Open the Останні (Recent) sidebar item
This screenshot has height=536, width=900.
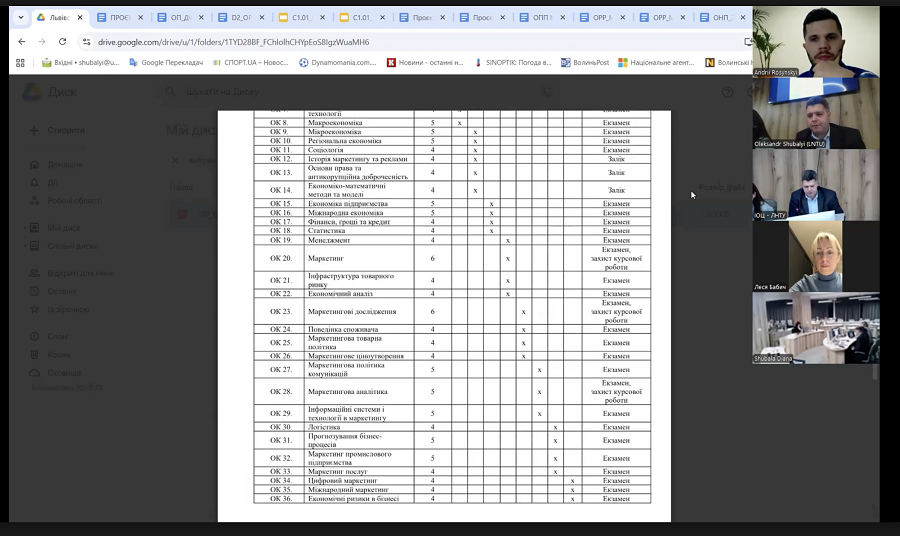click(61, 291)
